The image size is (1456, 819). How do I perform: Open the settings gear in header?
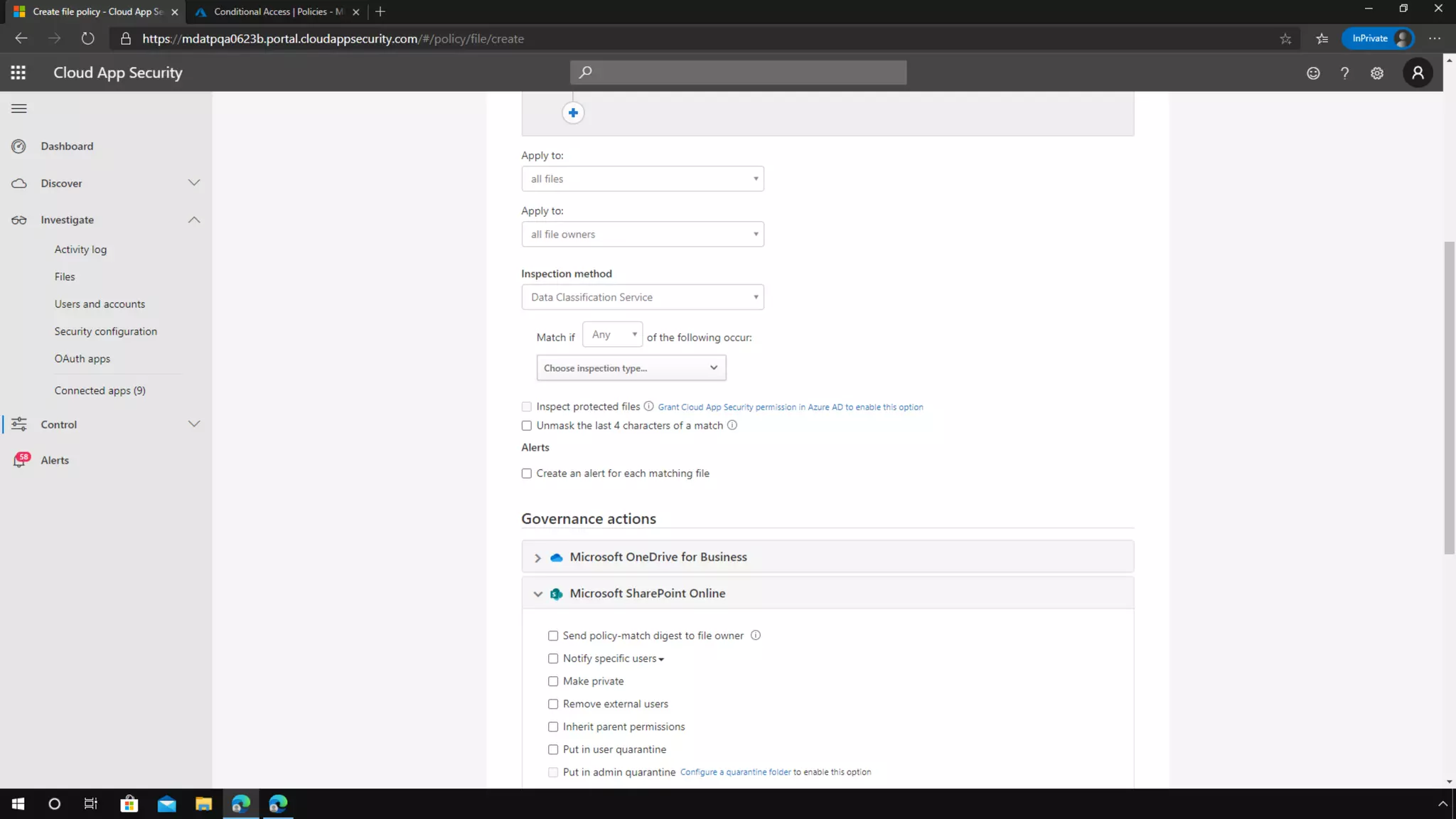point(1377,73)
